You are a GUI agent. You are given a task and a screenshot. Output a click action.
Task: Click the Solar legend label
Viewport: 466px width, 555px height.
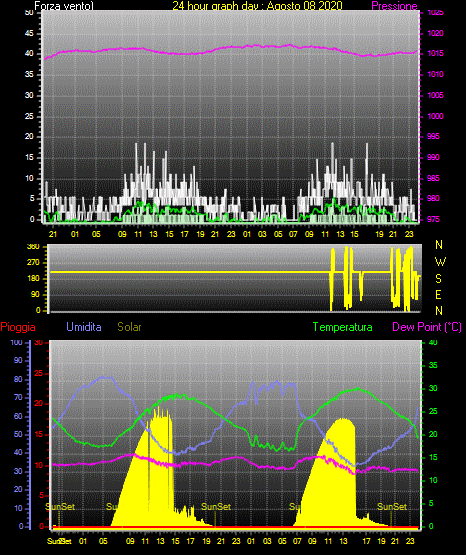click(x=130, y=327)
